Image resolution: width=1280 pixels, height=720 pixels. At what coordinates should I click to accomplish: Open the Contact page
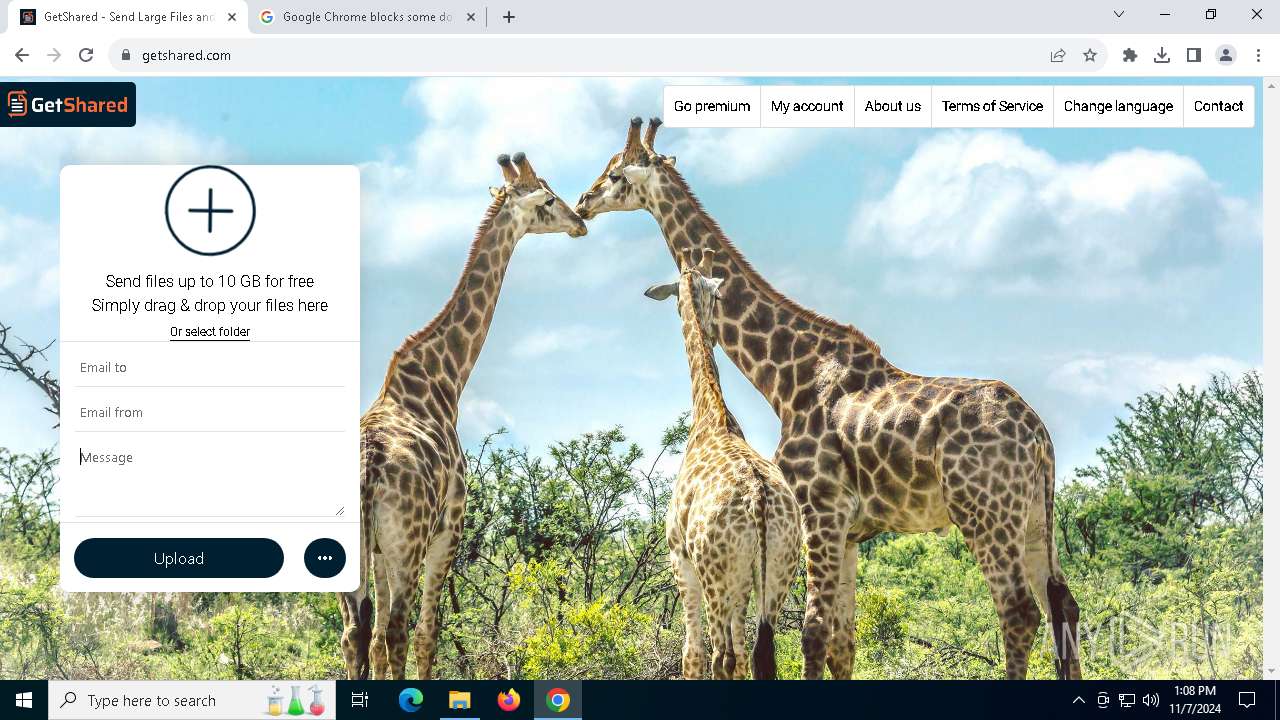tap(1218, 106)
